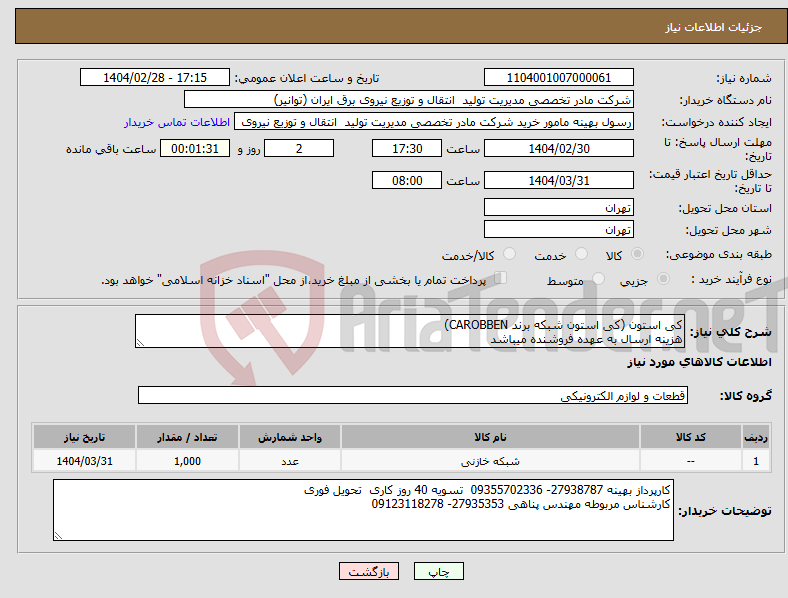Click the buyer organization name field

409,99
